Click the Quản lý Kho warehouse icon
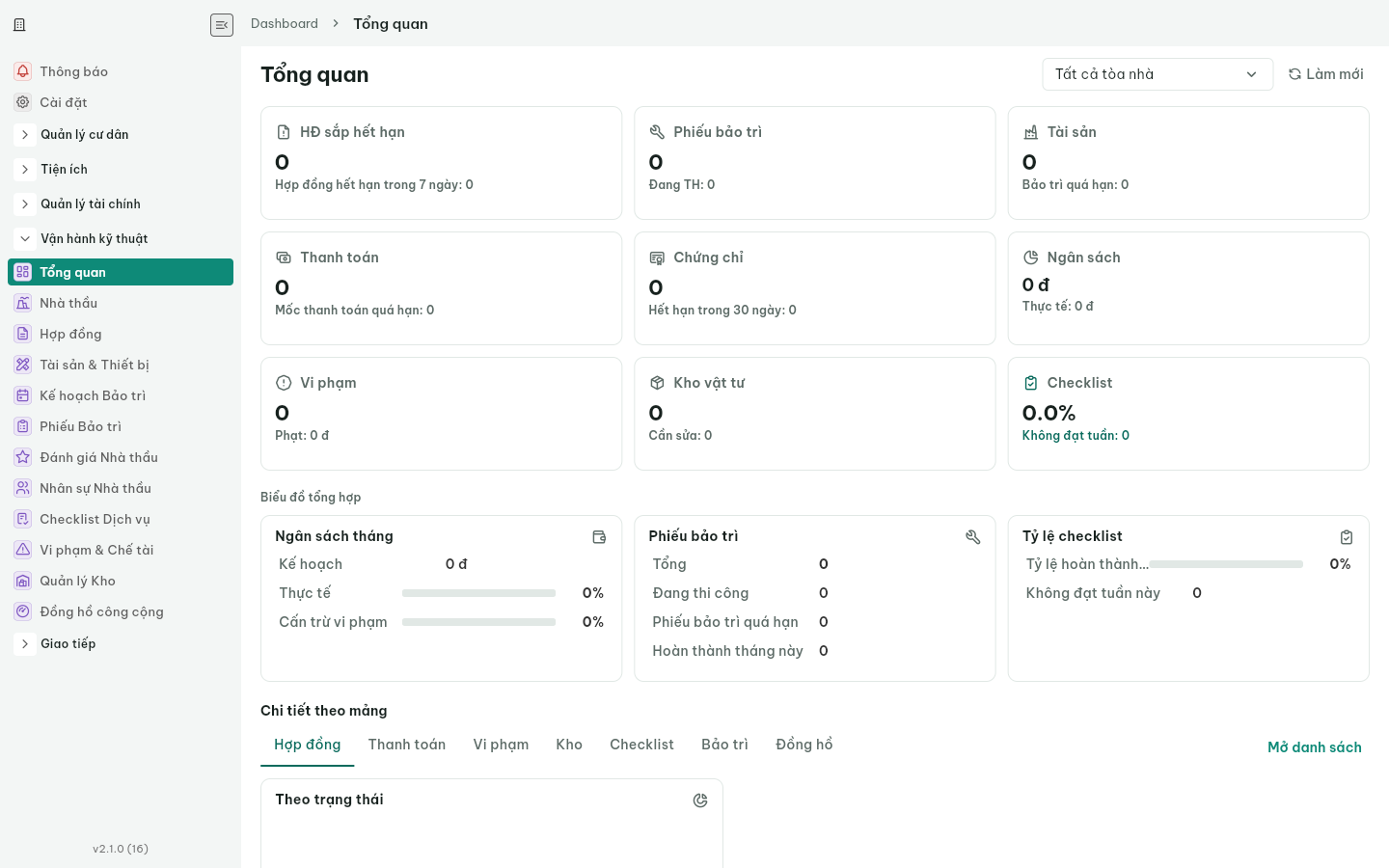The image size is (1389, 868). click(23, 581)
